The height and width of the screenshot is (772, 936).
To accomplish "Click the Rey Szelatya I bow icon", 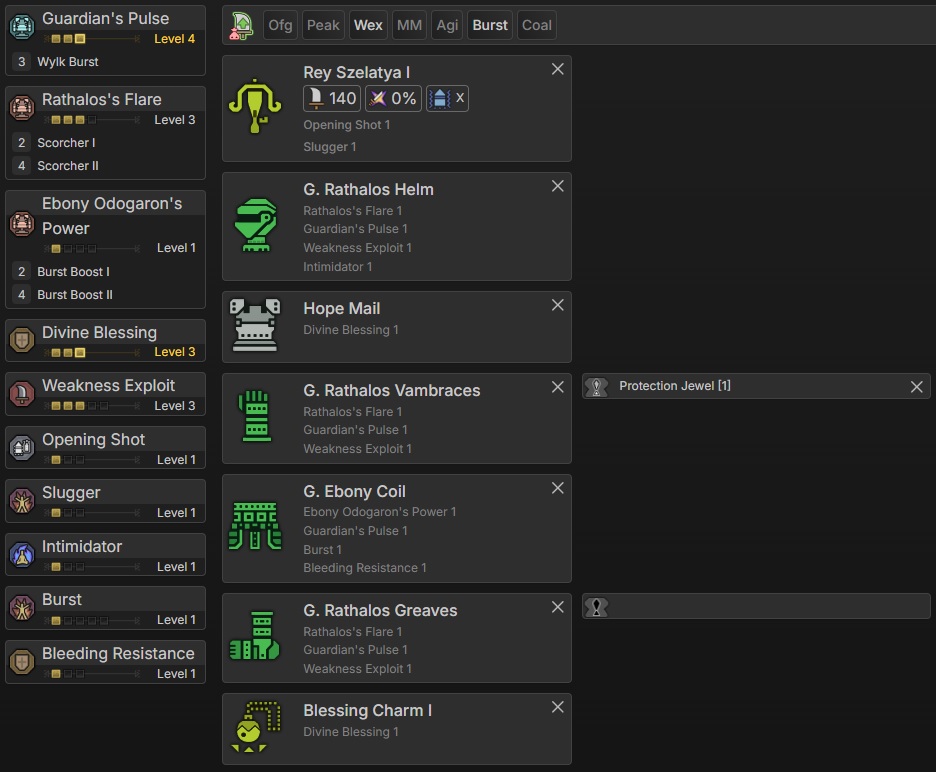I will [x=256, y=108].
